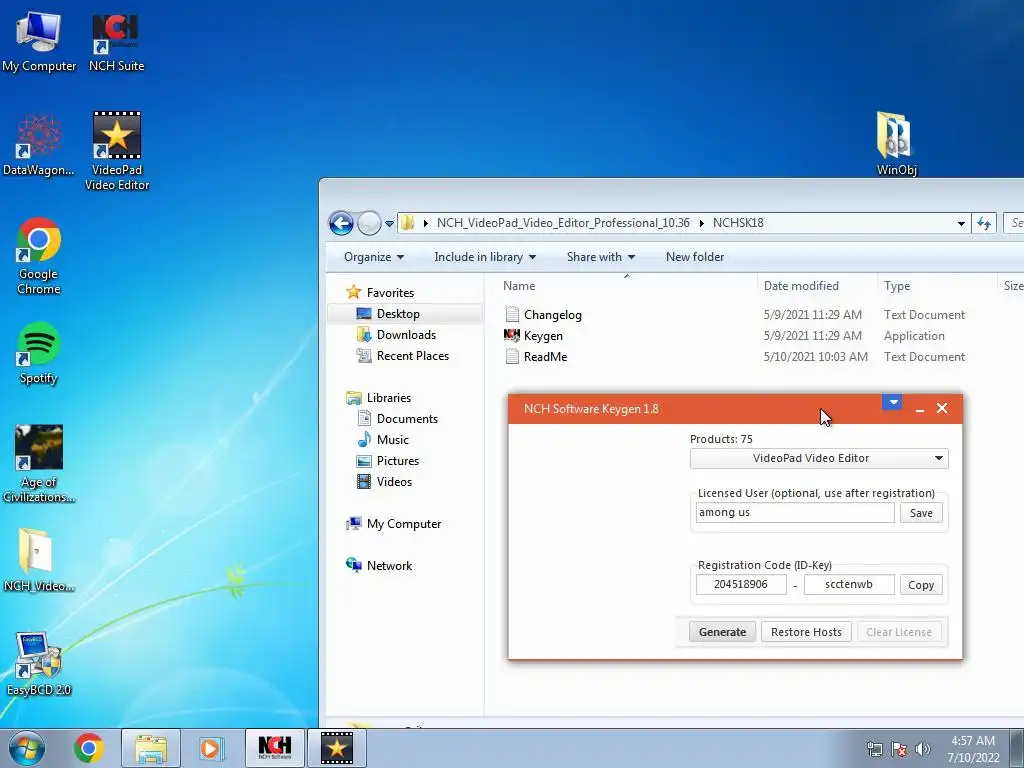Open recent locations dropdown arrow
Viewport: 1024px width, 768px height.
389,223
